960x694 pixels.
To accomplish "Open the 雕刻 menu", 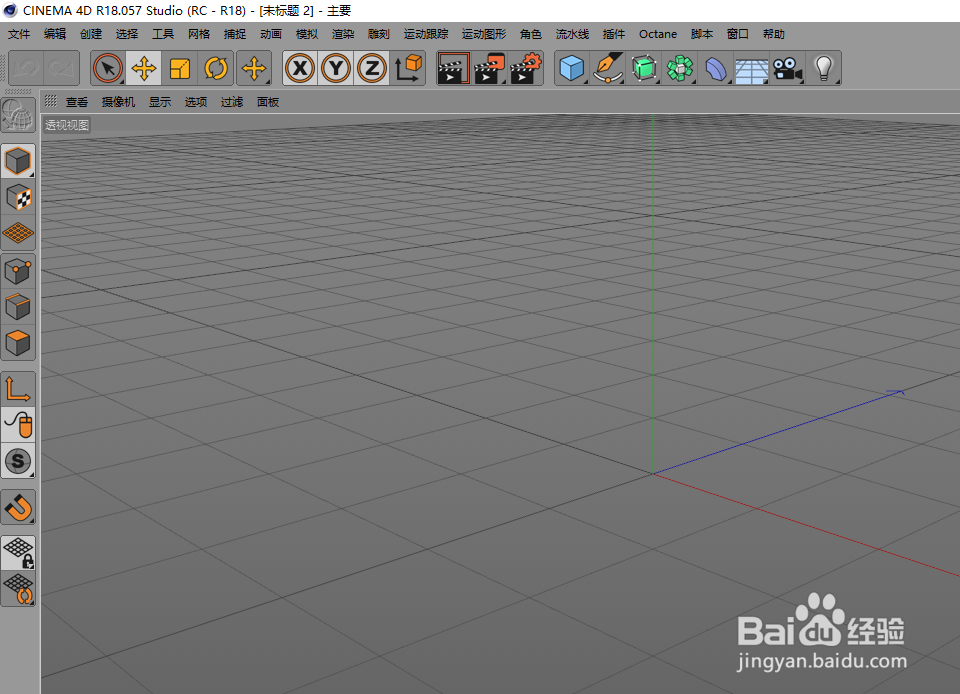I will click(378, 34).
